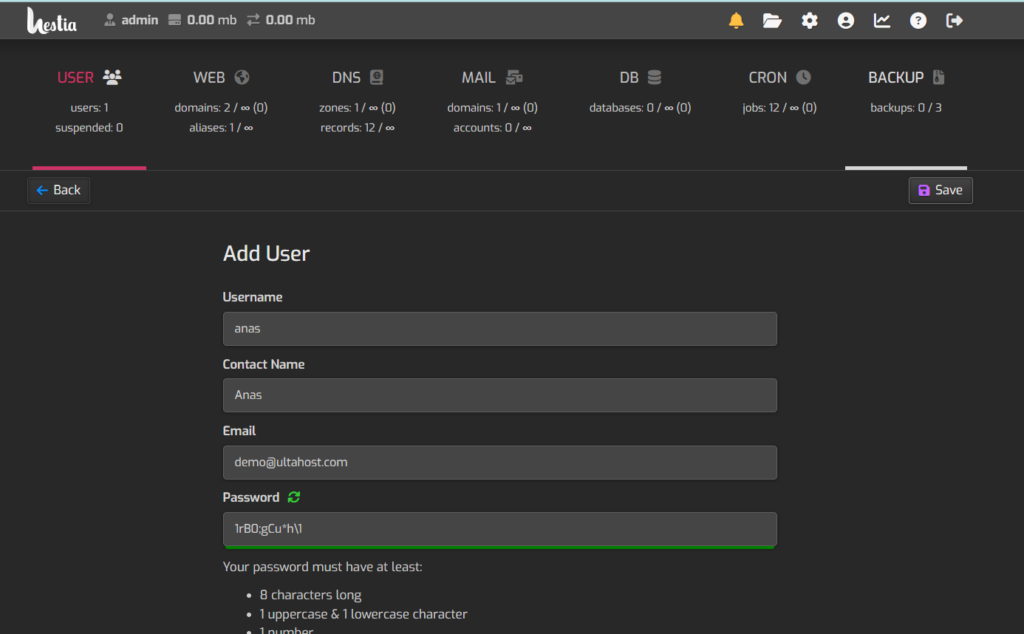The height and width of the screenshot is (634, 1024).
Task: View statistics chart icon
Action: (x=882, y=21)
